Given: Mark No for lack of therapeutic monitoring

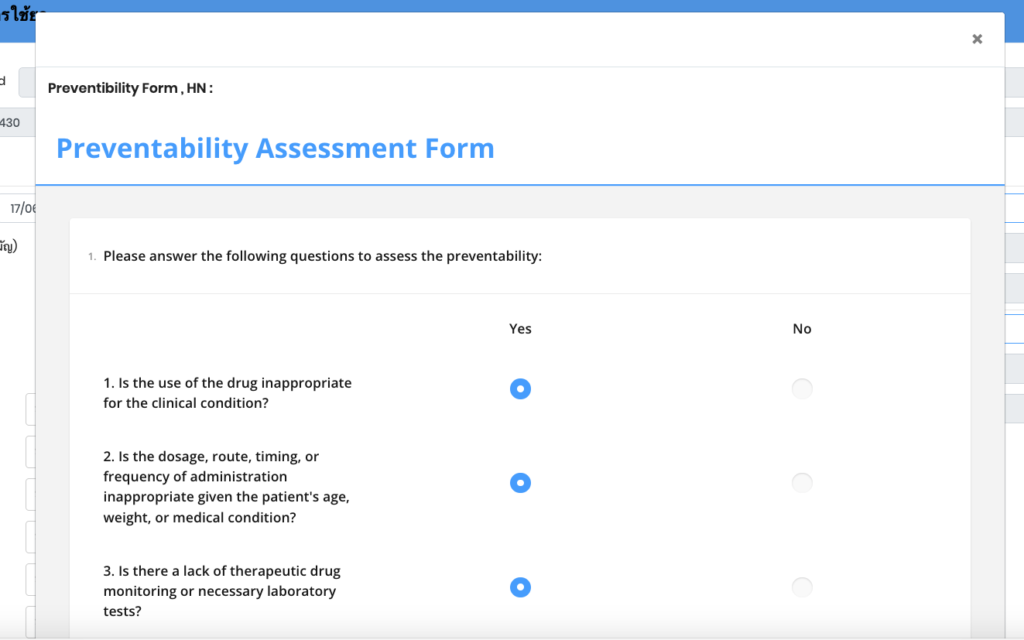Looking at the screenshot, I should tap(802, 587).
